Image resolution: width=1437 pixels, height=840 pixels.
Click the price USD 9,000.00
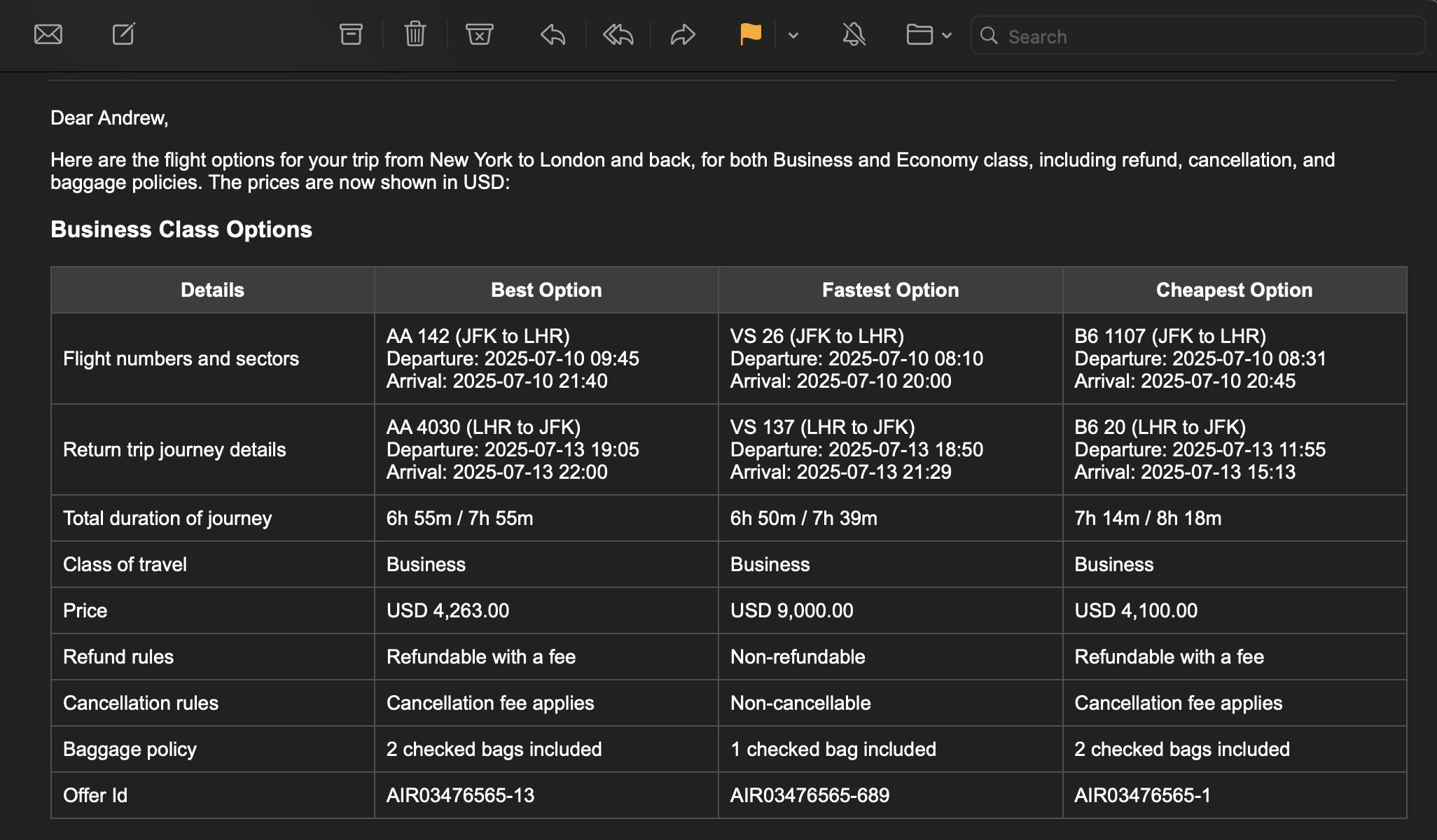[792, 610]
